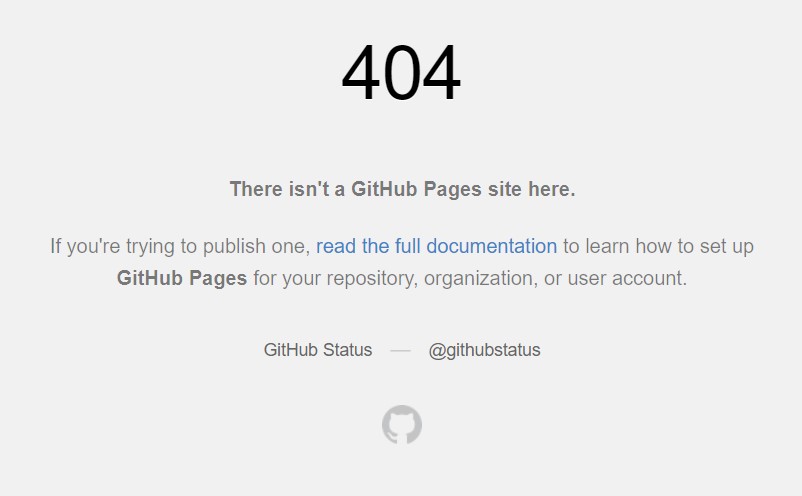The width and height of the screenshot is (802, 496).
Task: Click the word "read" starting the blue link
Action: (336, 246)
